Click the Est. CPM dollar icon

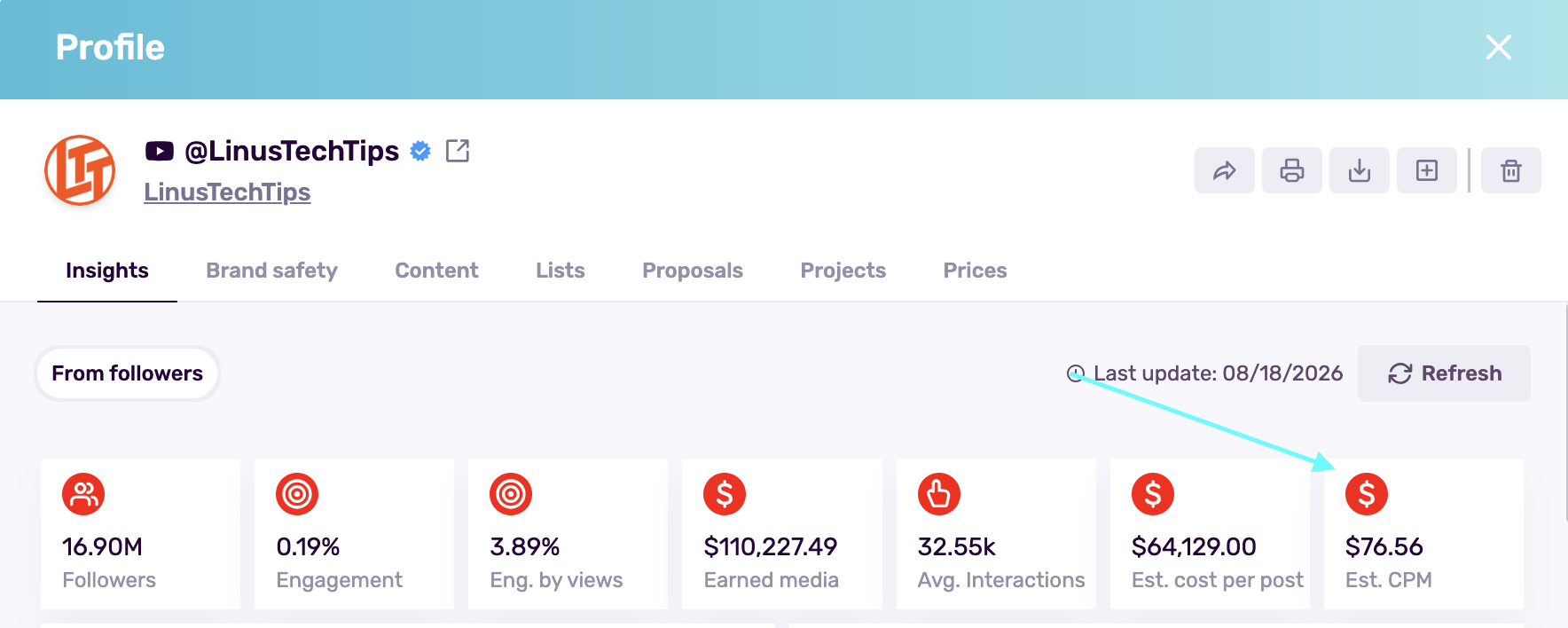(1367, 494)
